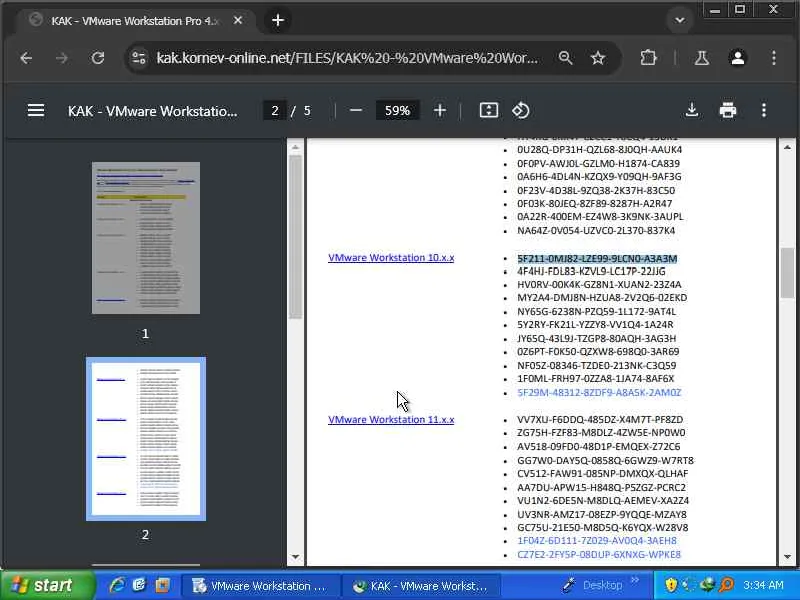Screen dimensions: 800x600
Task: Click key GC75U-21E50-M8D5Q-K6YQX-W28V8
Action: pyautogui.click(x=603, y=528)
